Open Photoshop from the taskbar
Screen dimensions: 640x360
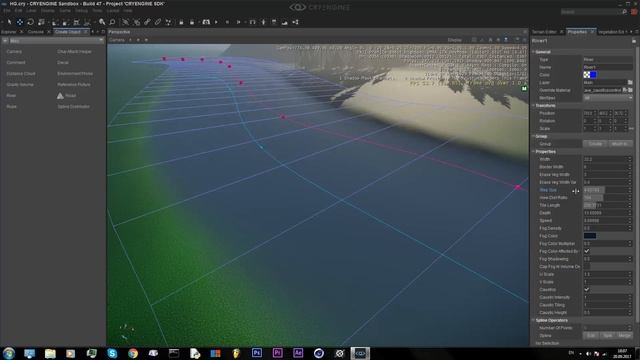pyautogui.click(x=257, y=353)
